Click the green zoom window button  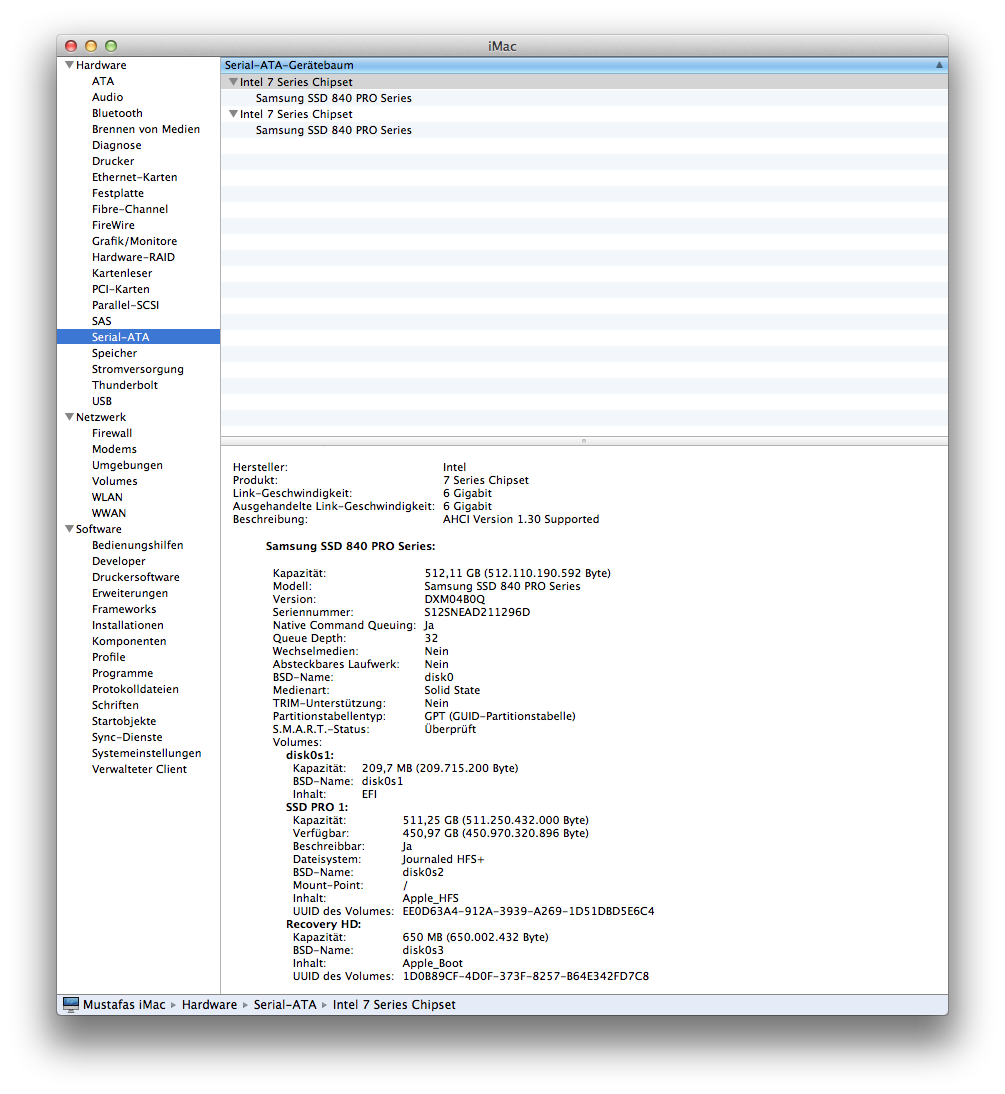coord(111,46)
